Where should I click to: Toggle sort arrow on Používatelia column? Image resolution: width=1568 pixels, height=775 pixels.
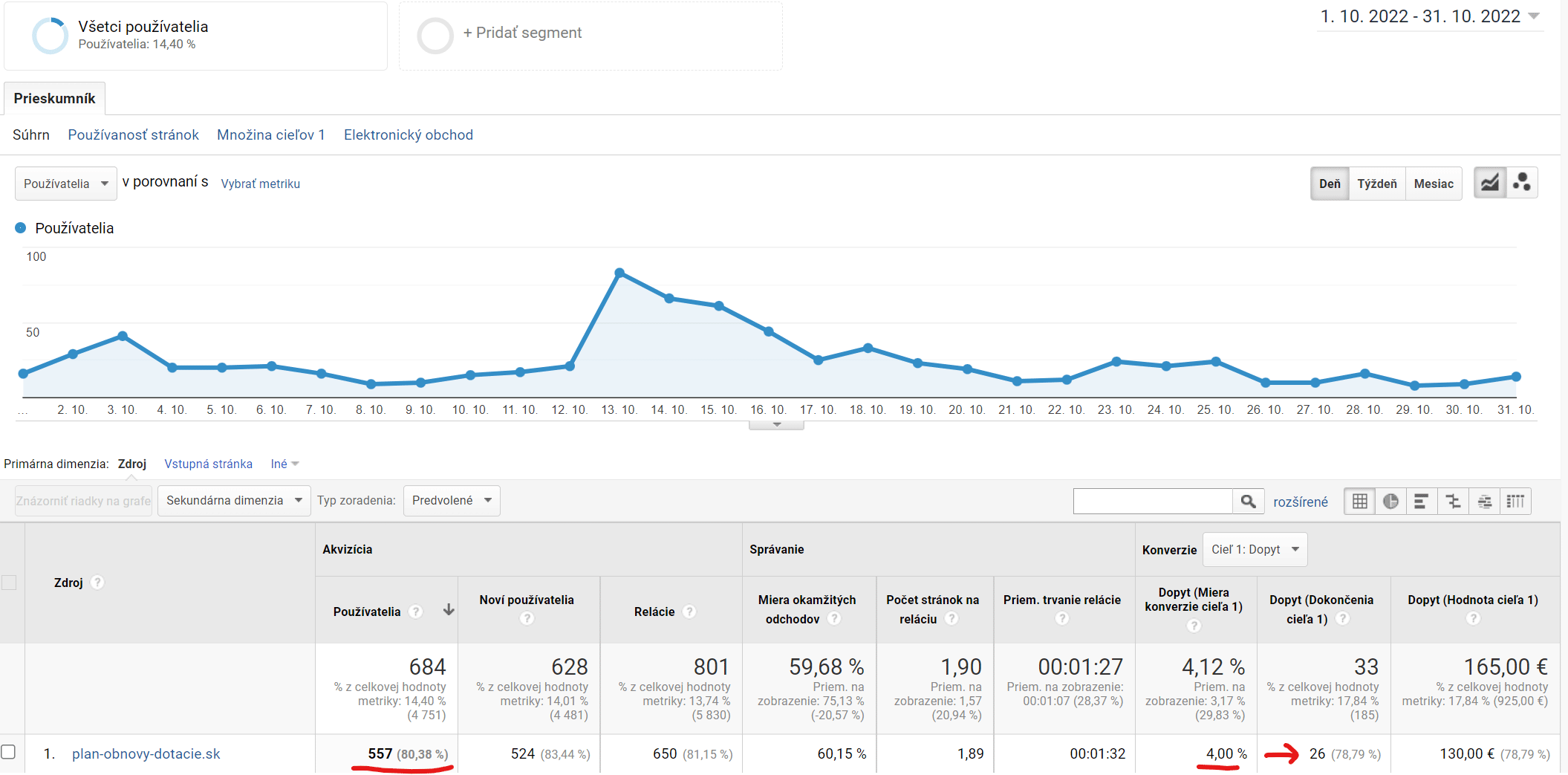(449, 610)
